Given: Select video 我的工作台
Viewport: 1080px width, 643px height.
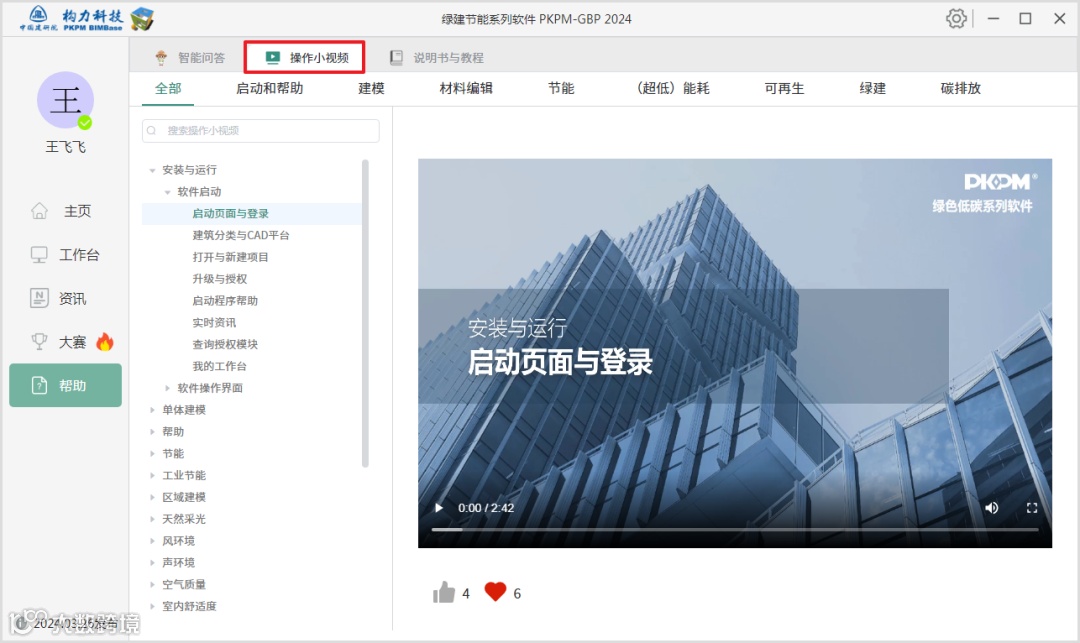Looking at the screenshot, I should 219,366.
